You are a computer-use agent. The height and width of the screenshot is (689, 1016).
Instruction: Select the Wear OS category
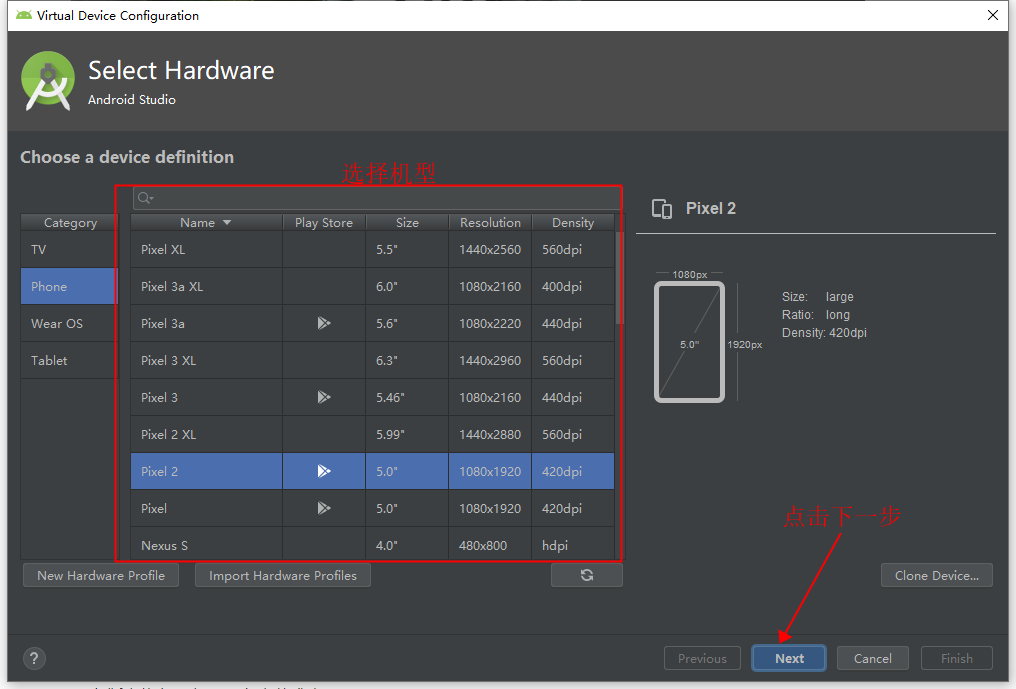click(69, 323)
